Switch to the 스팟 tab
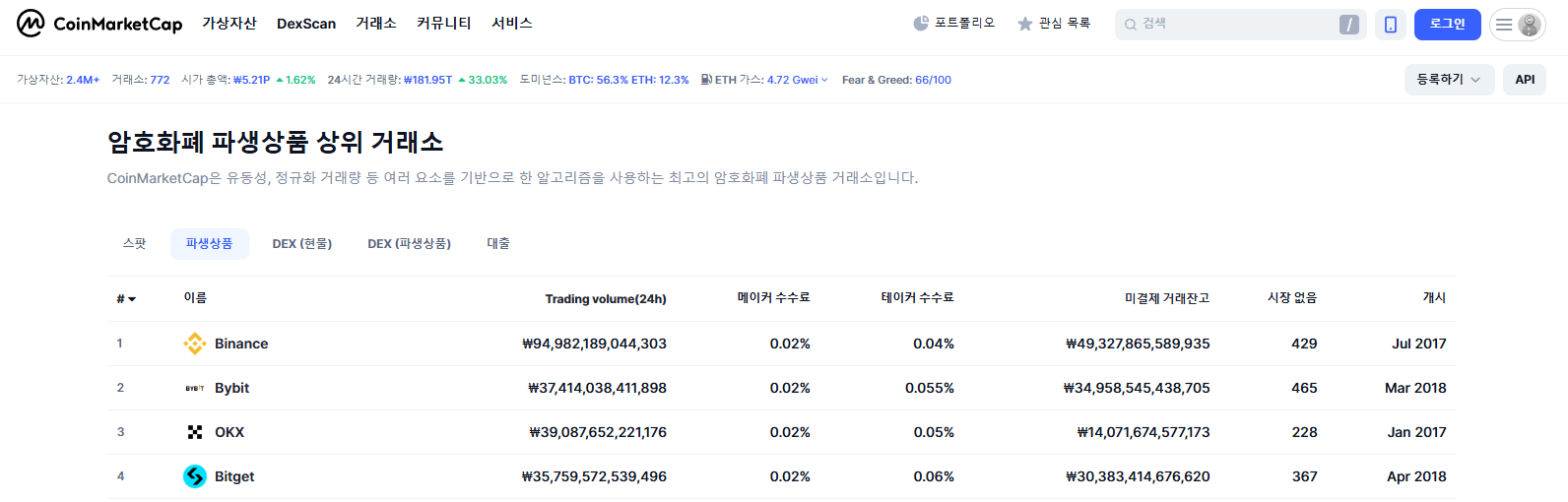 point(135,243)
